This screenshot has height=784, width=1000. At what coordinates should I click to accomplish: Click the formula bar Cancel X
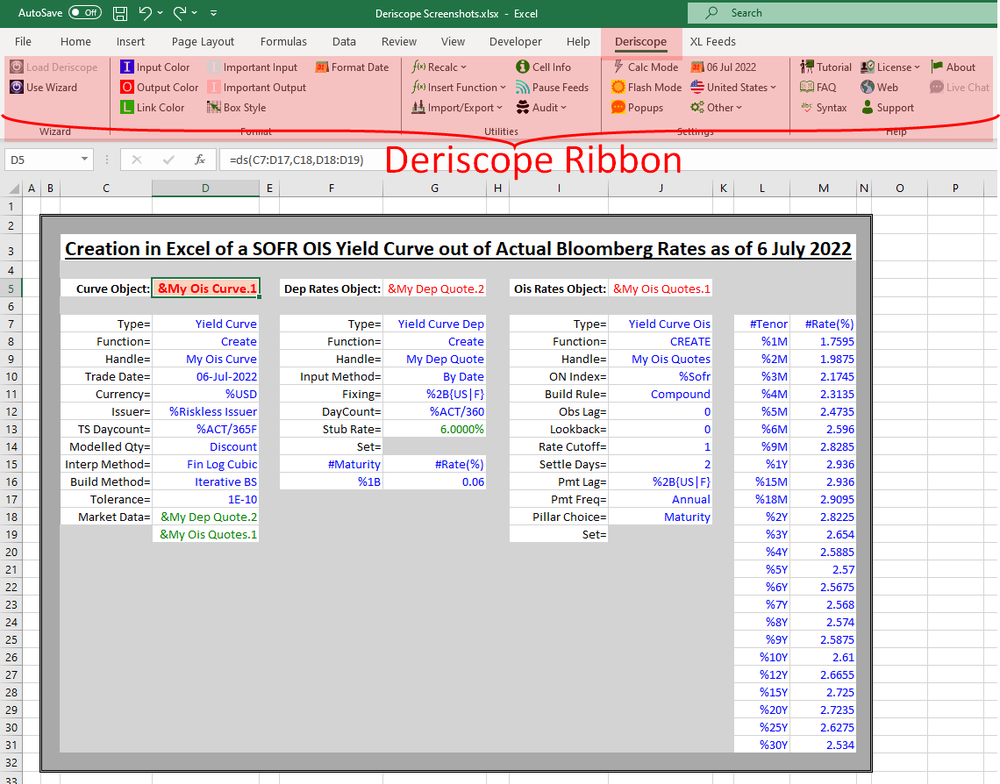(x=136, y=159)
